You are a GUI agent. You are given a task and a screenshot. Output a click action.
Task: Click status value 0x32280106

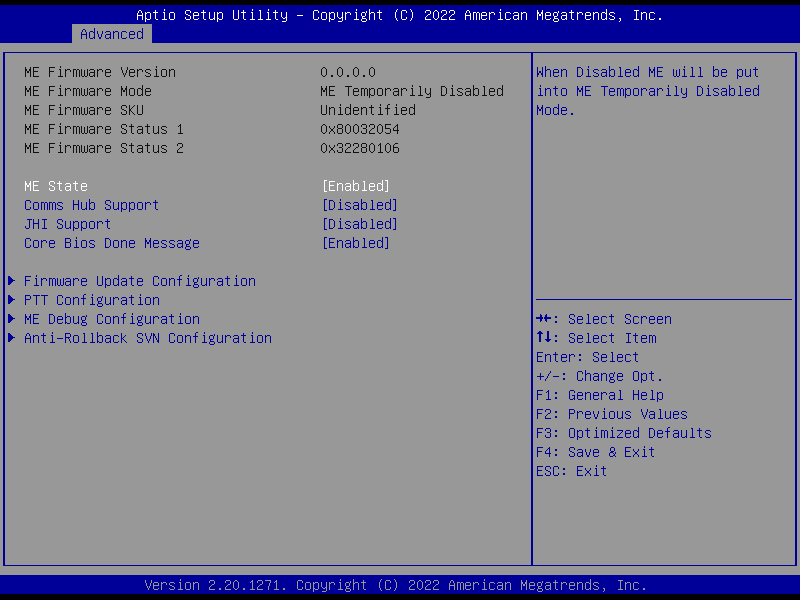pos(360,148)
